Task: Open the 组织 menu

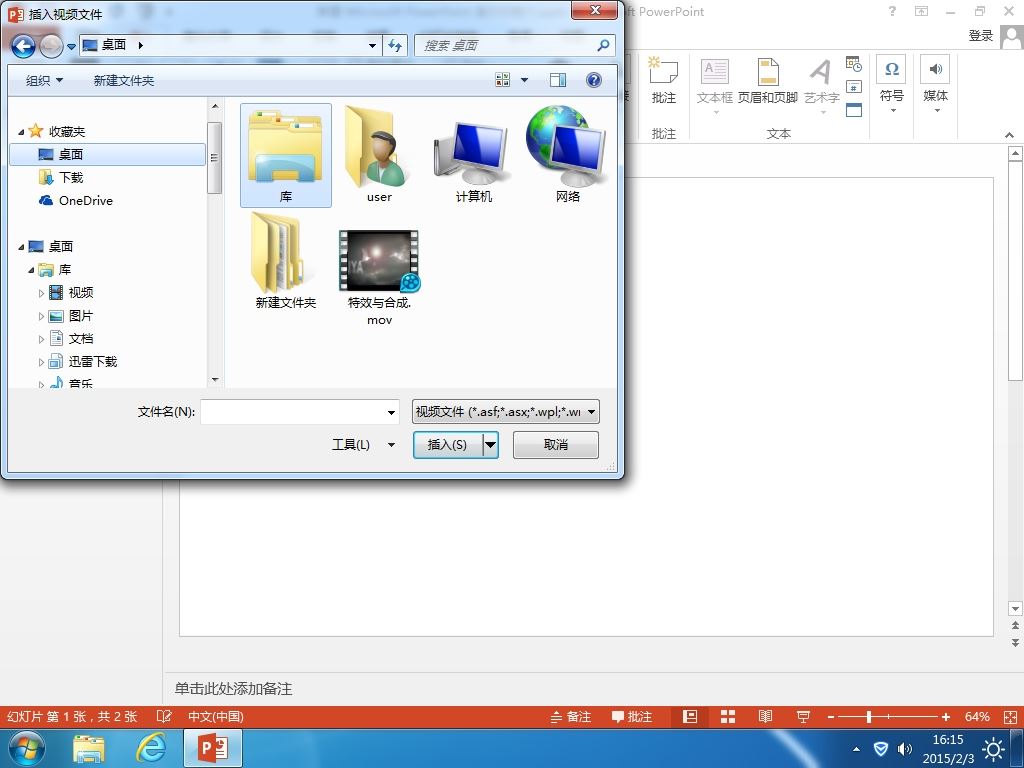Action: click(x=44, y=80)
